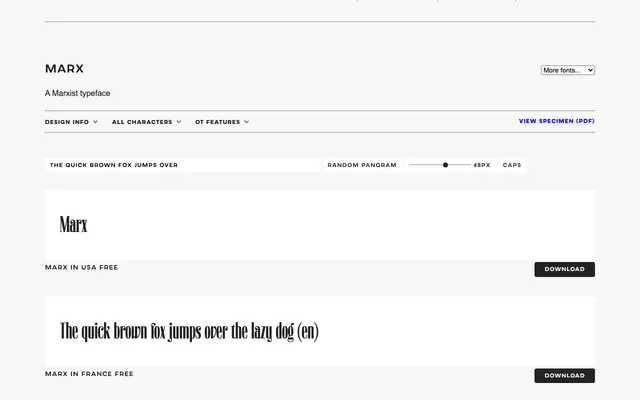The width and height of the screenshot is (640, 400).
Task: Click the chevron beside All Characters
Action: [178, 122]
